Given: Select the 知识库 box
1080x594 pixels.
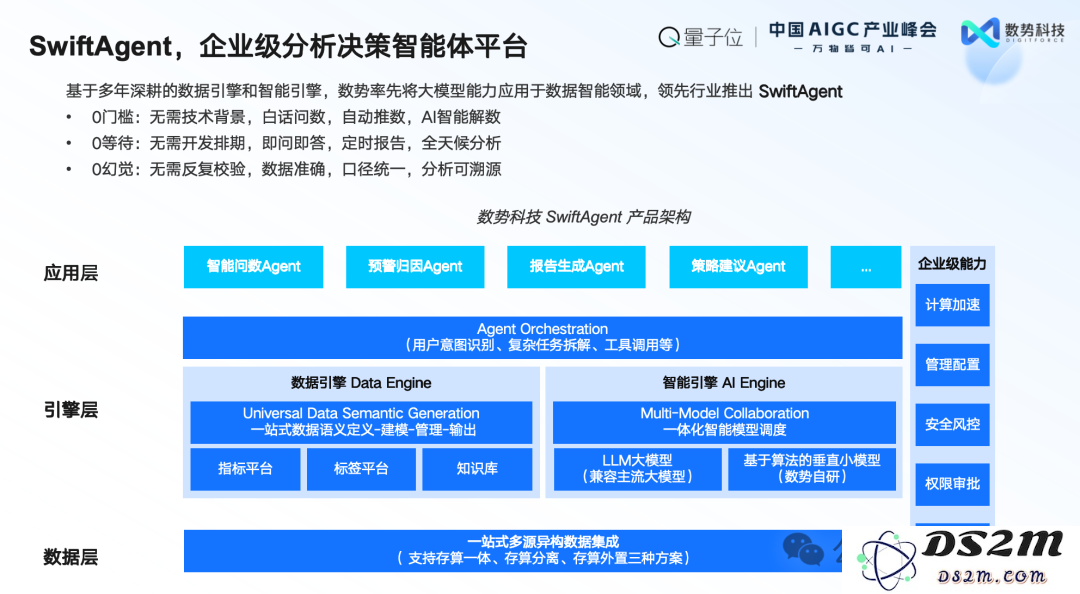Looking at the screenshot, I should [x=477, y=469].
